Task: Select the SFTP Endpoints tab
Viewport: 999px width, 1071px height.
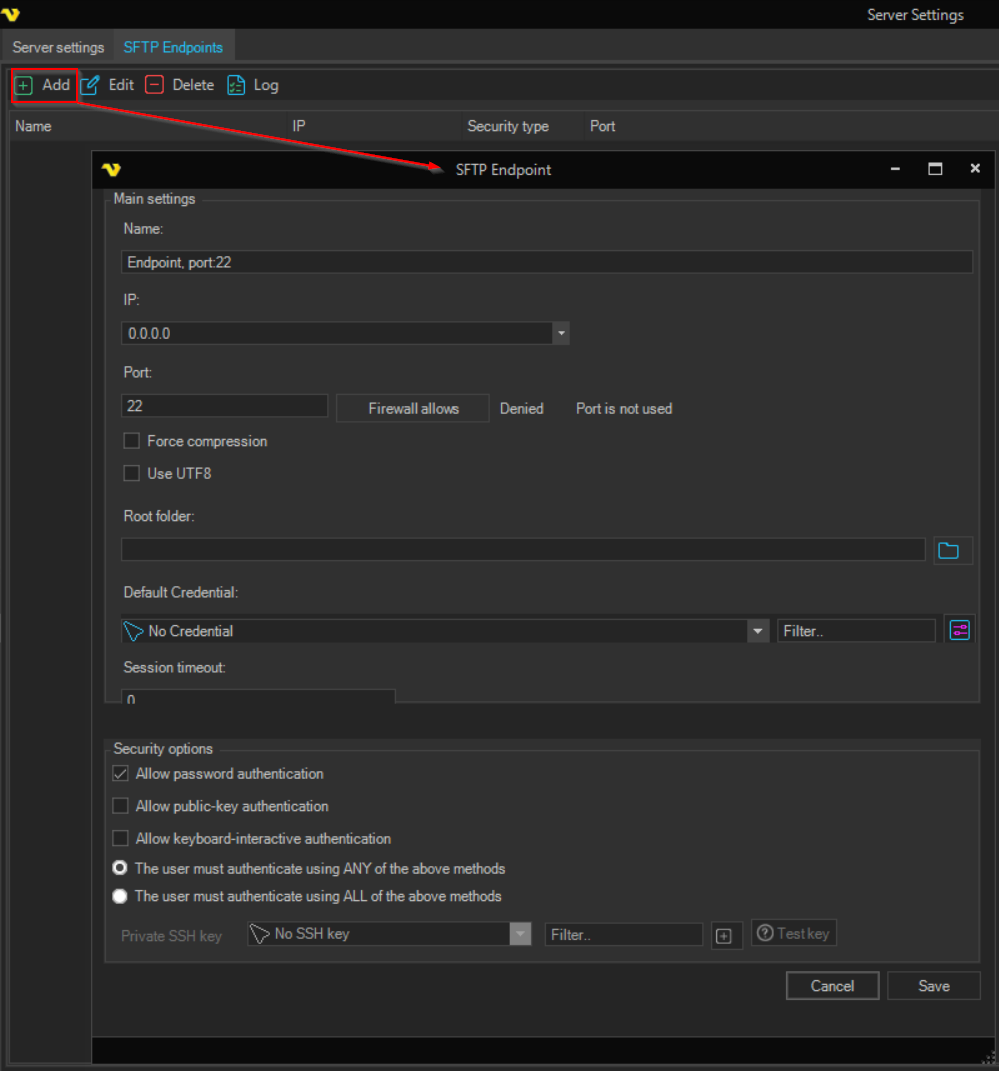Action: click(173, 47)
